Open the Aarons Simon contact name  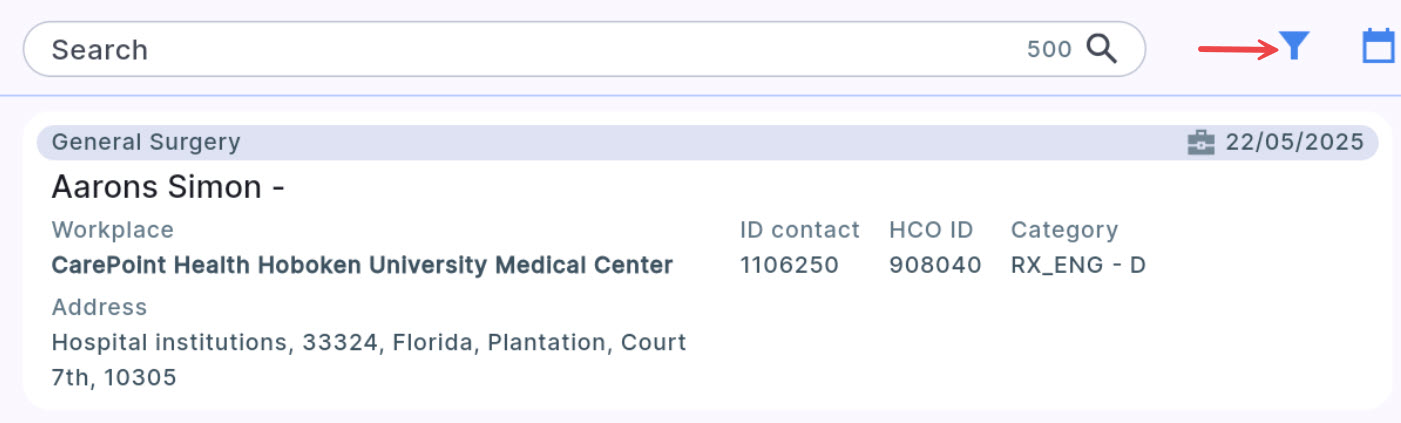[168, 187]
